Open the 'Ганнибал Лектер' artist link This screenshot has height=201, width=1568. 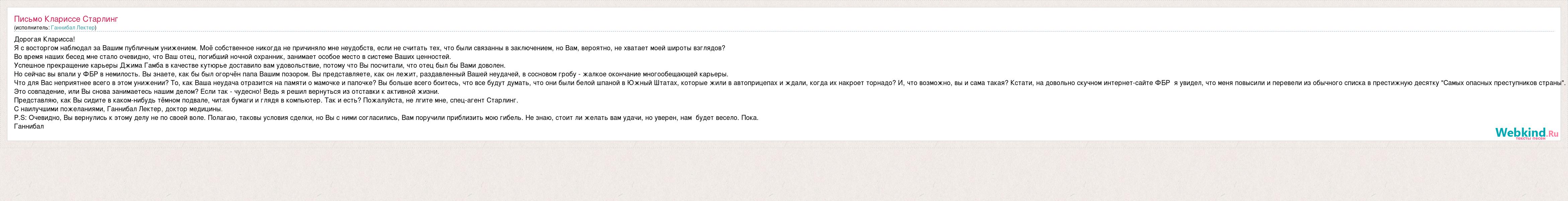(x=72, y=27)
